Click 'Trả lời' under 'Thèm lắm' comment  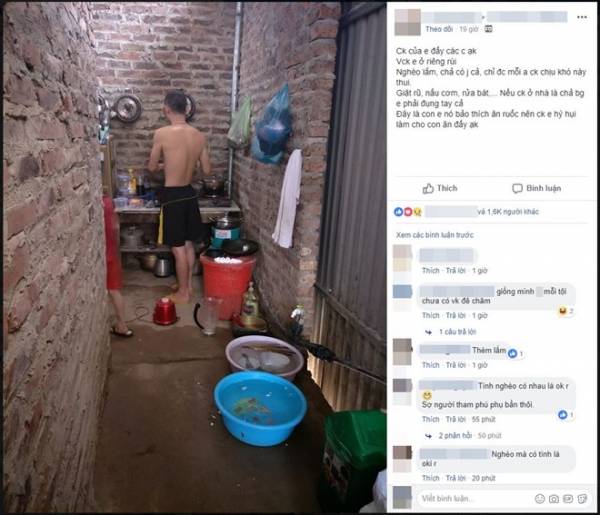(456, 365)
